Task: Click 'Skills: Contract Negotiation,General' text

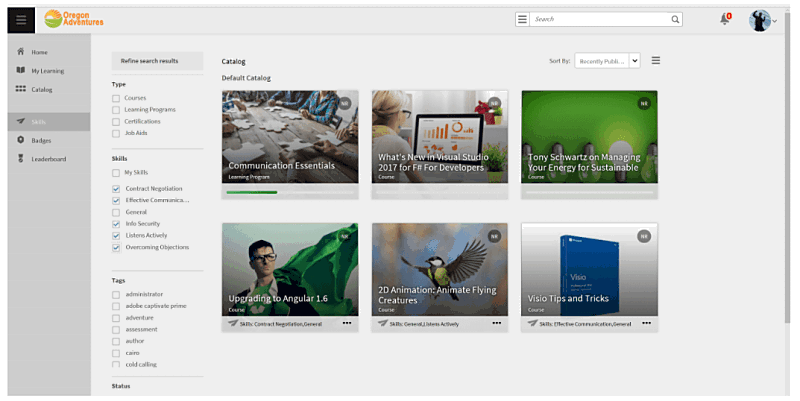Action: coord(281,324)
